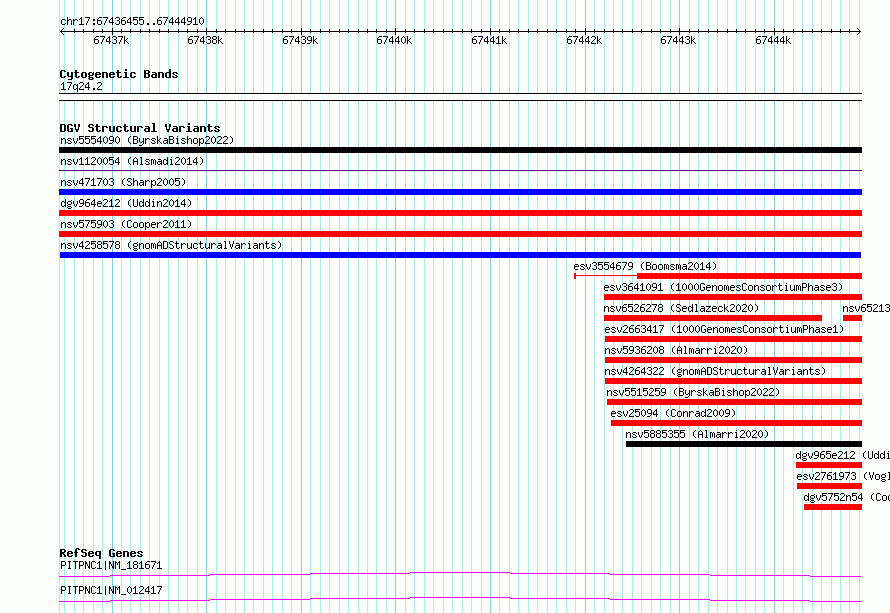Open the PITPNC1|NM_181671 gene label
Screen dimensions: 890x613
tap(111, 565)
